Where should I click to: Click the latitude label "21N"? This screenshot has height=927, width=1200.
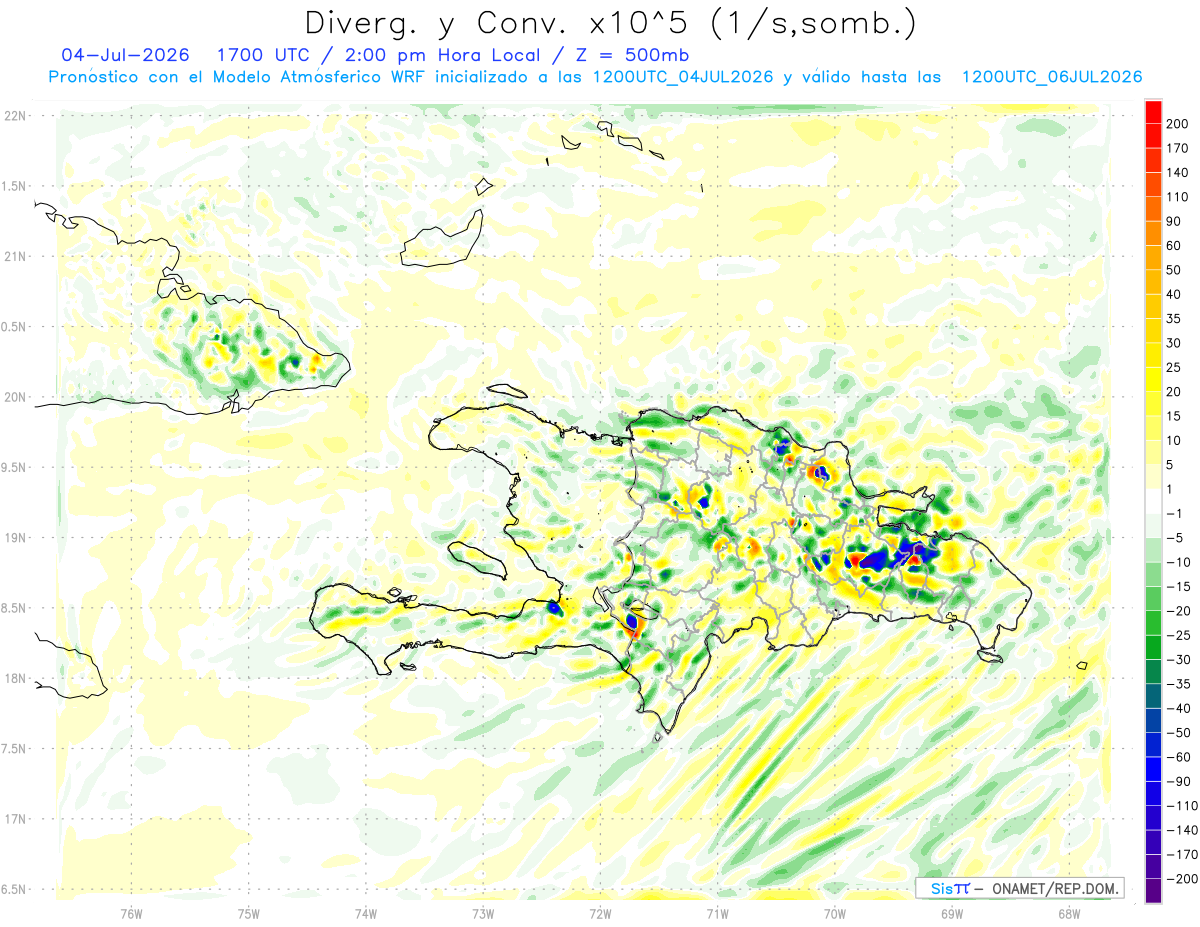[x=15, y=257]
